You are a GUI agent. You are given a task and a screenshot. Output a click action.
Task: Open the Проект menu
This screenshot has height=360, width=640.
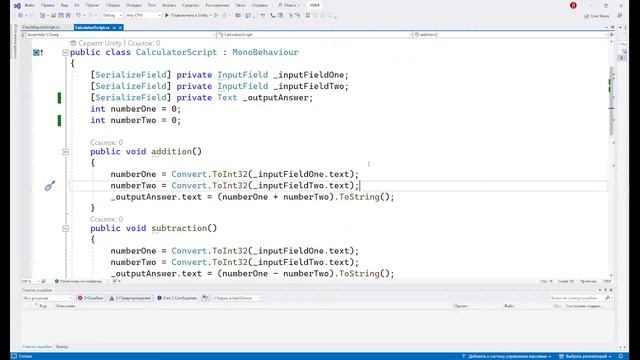93,5
